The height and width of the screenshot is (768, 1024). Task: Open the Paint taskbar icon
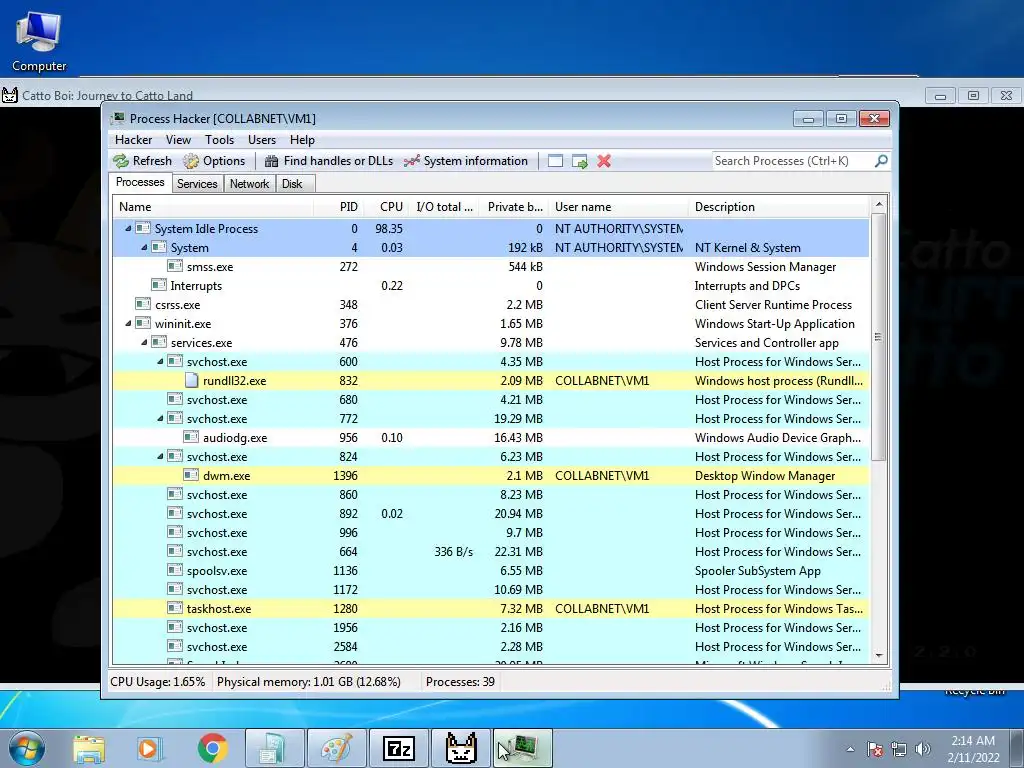[x=336, y=748]
